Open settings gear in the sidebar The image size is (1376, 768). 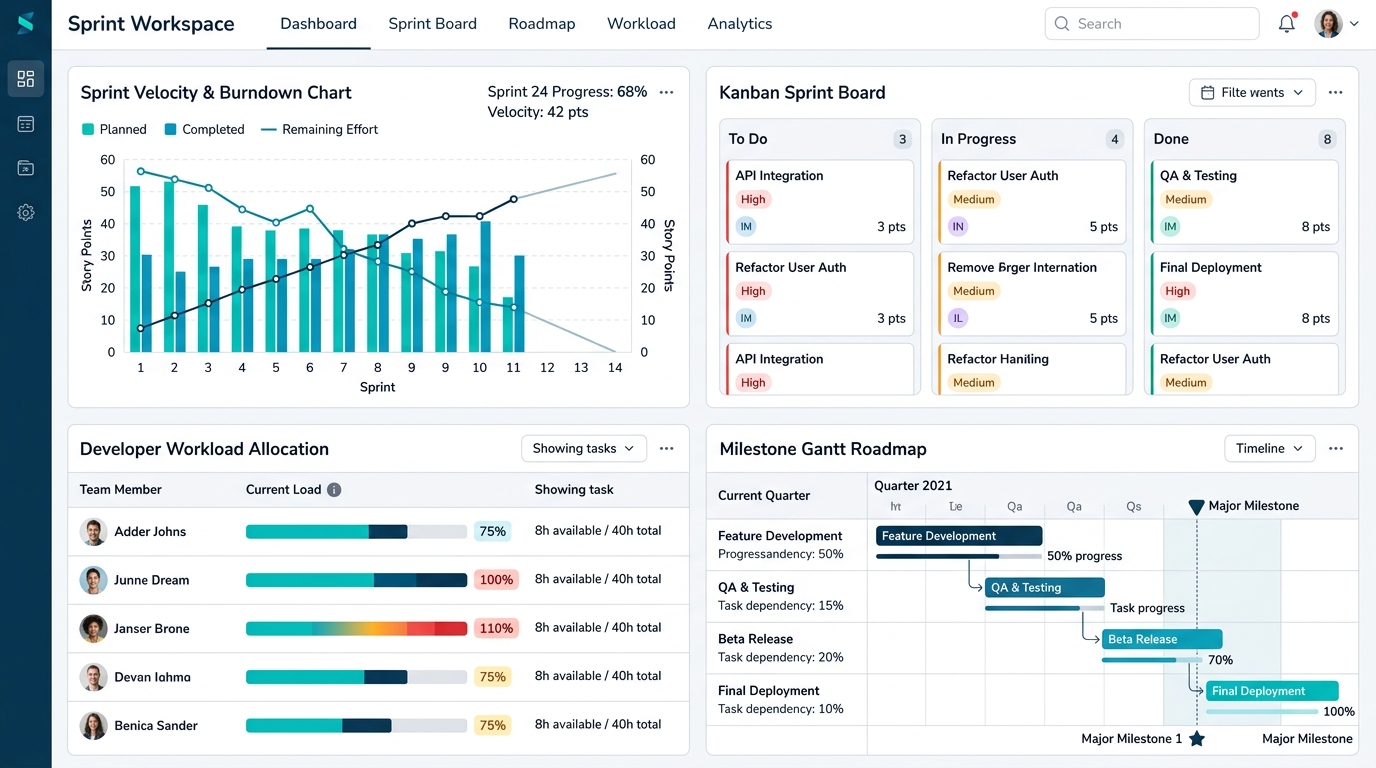click(26, 212)
